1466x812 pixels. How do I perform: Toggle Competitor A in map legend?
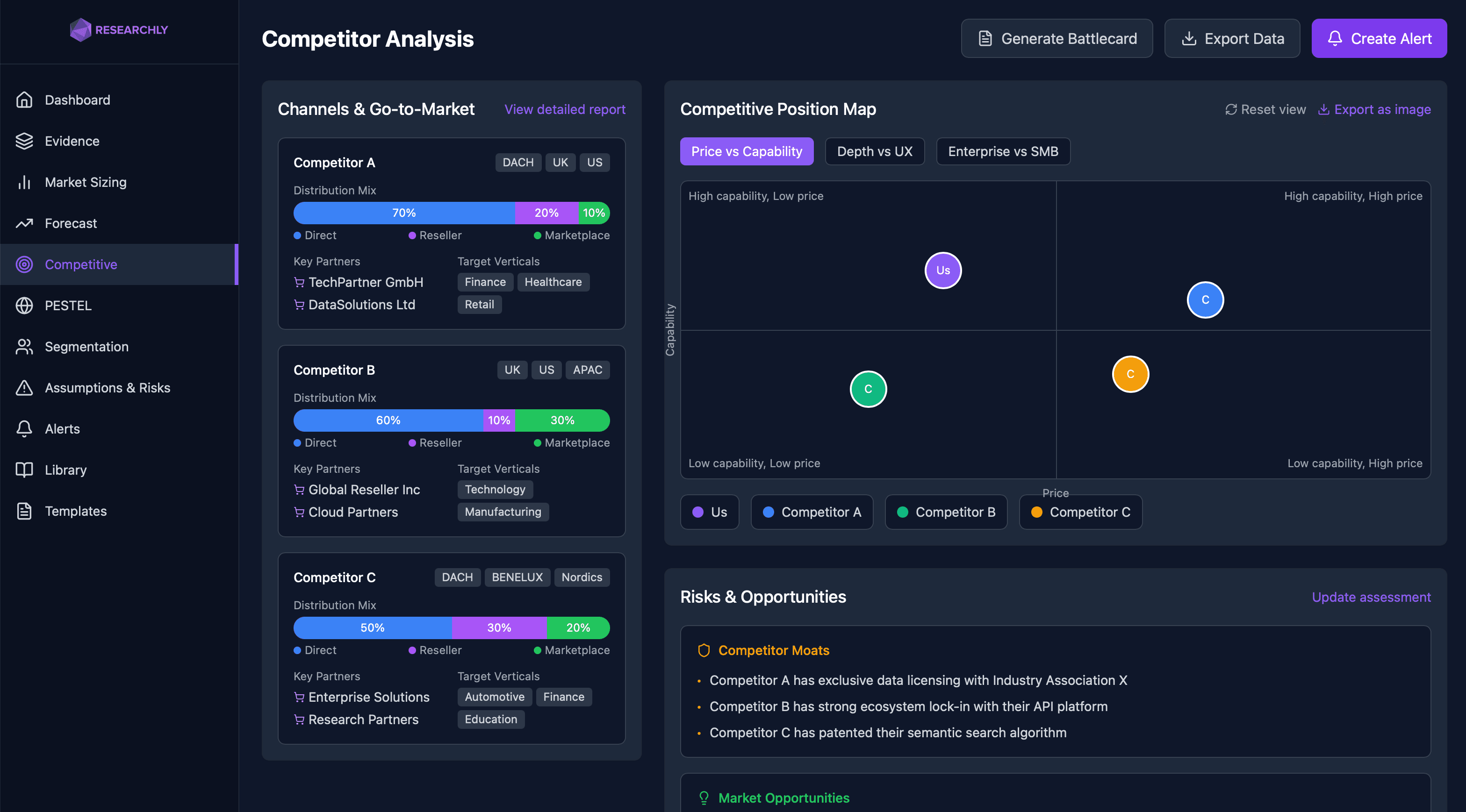point(812,512)
